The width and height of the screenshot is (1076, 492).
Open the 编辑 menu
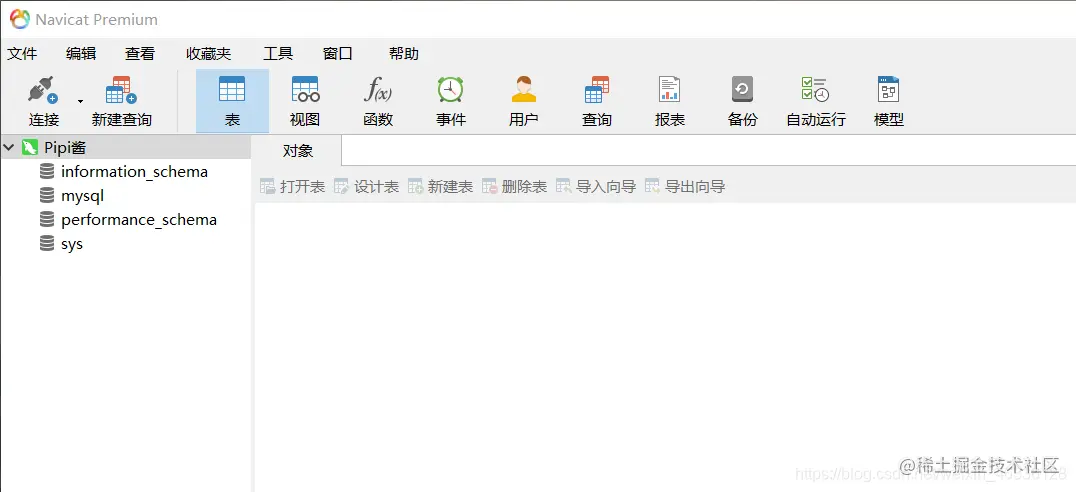81,54
